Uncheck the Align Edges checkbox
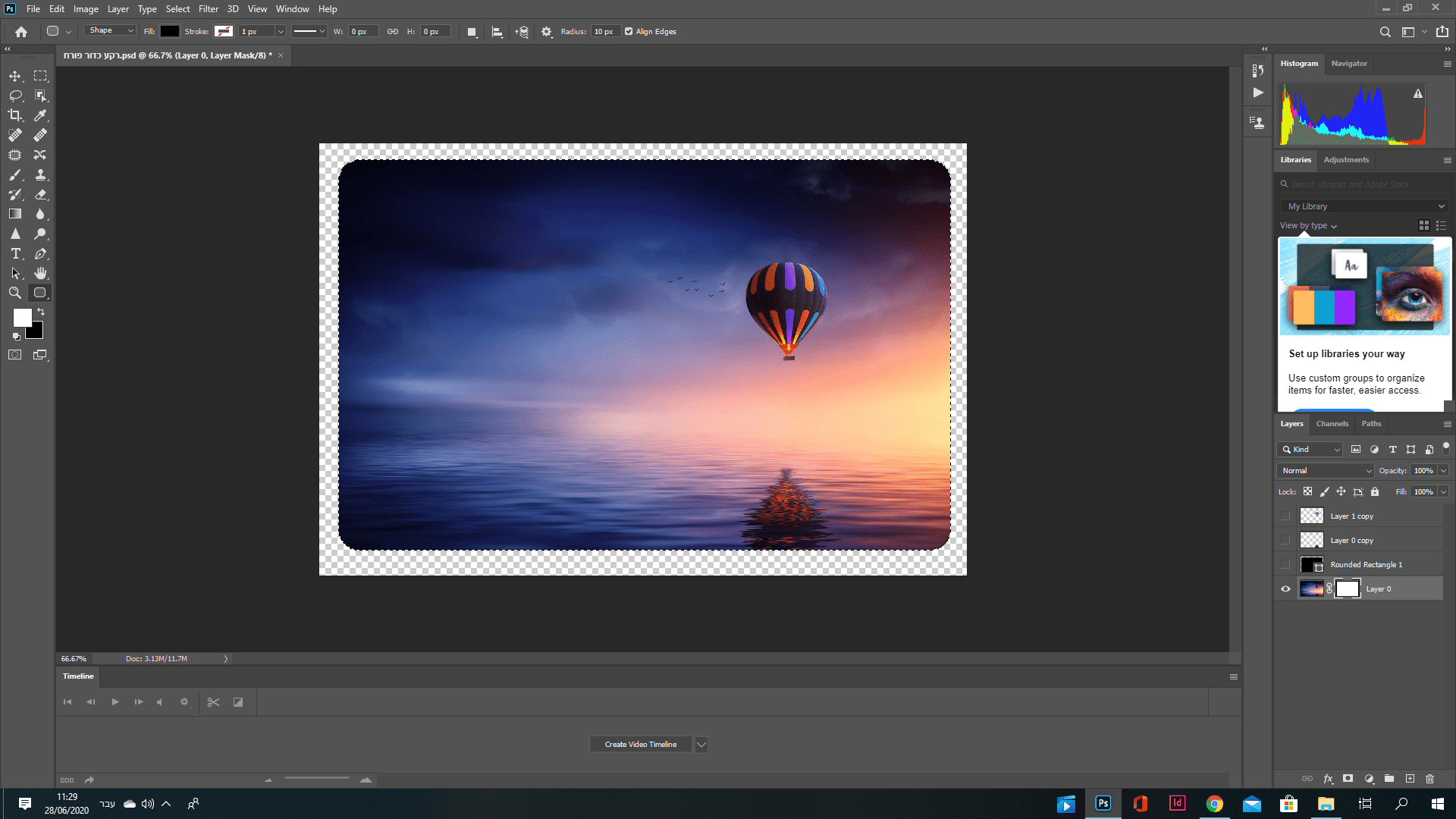 (629, 32)
